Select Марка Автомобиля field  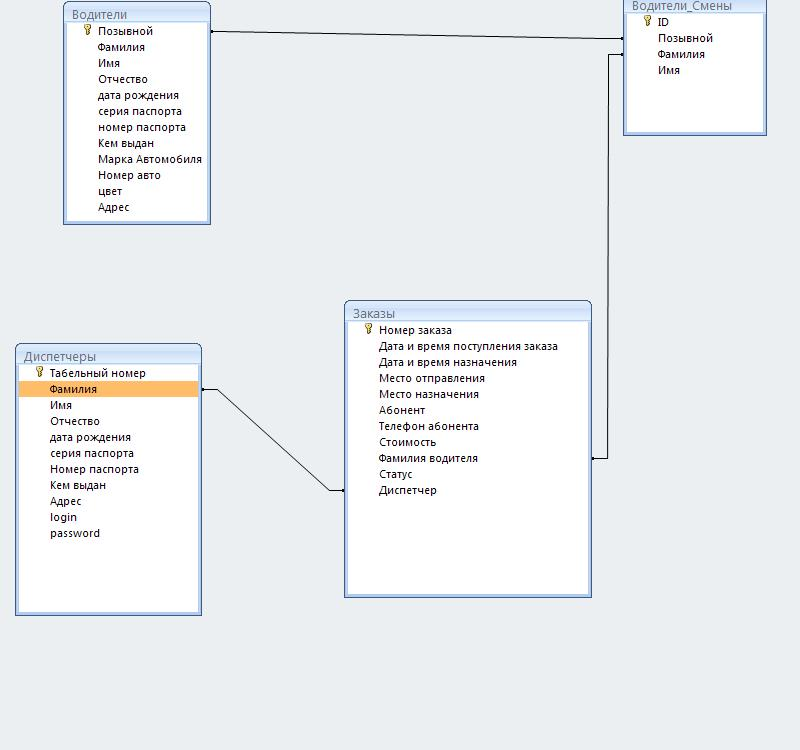tap(149, 159)
